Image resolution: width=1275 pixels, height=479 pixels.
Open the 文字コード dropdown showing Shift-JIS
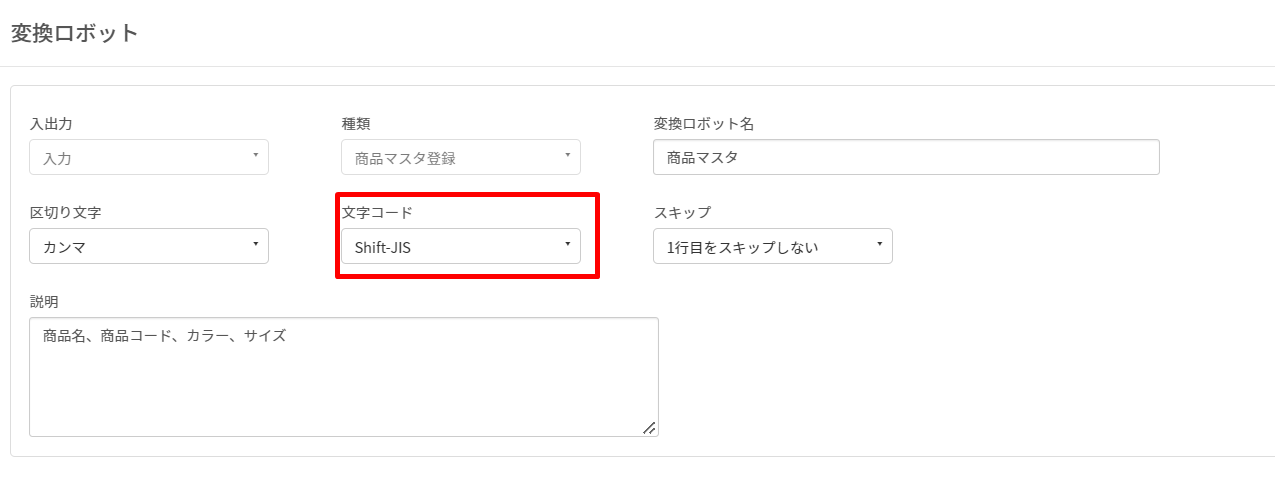click(x=461, y=246)
